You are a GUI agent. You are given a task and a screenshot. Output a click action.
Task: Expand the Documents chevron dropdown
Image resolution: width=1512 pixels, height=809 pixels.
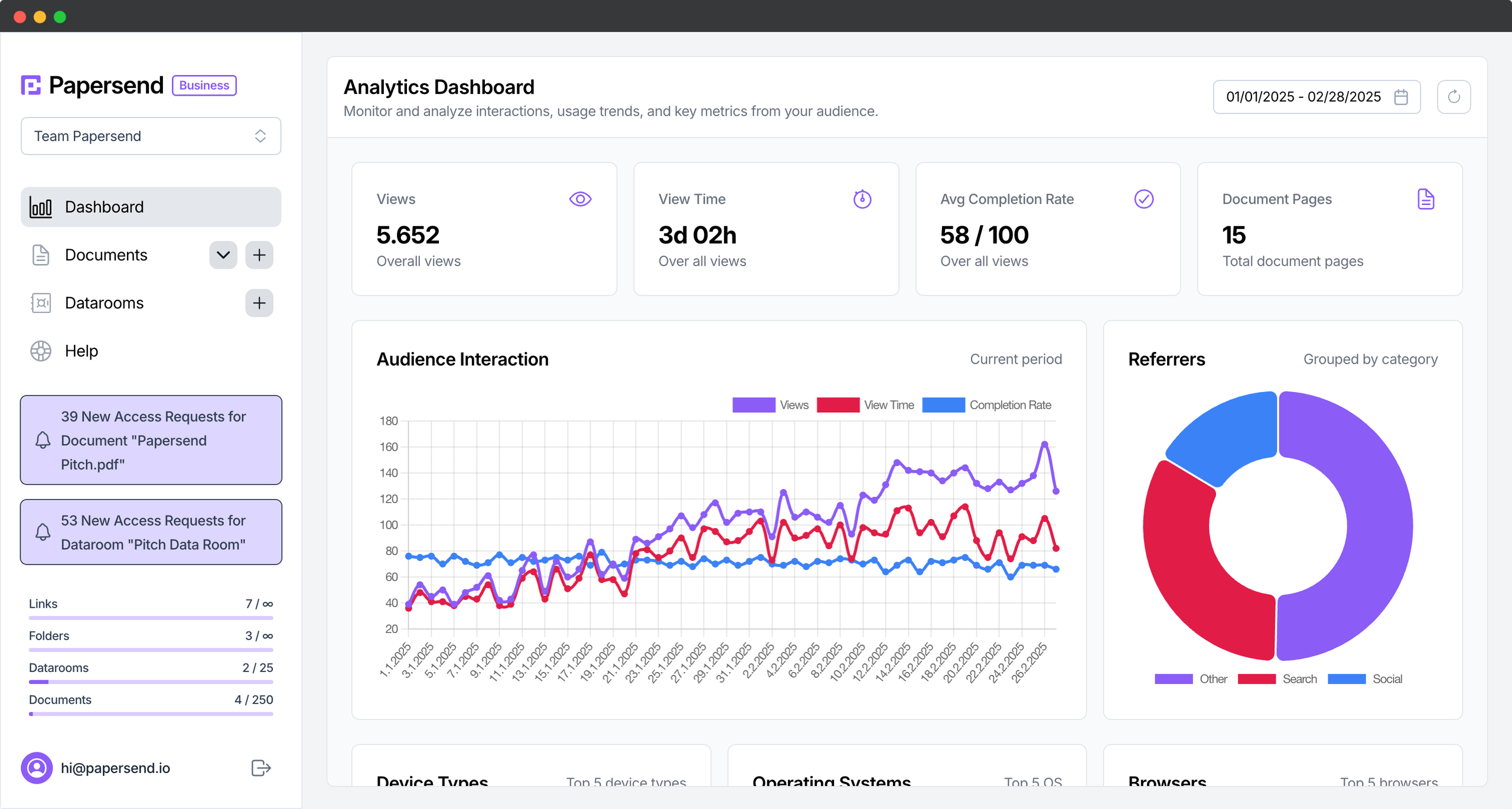(223, 255)
